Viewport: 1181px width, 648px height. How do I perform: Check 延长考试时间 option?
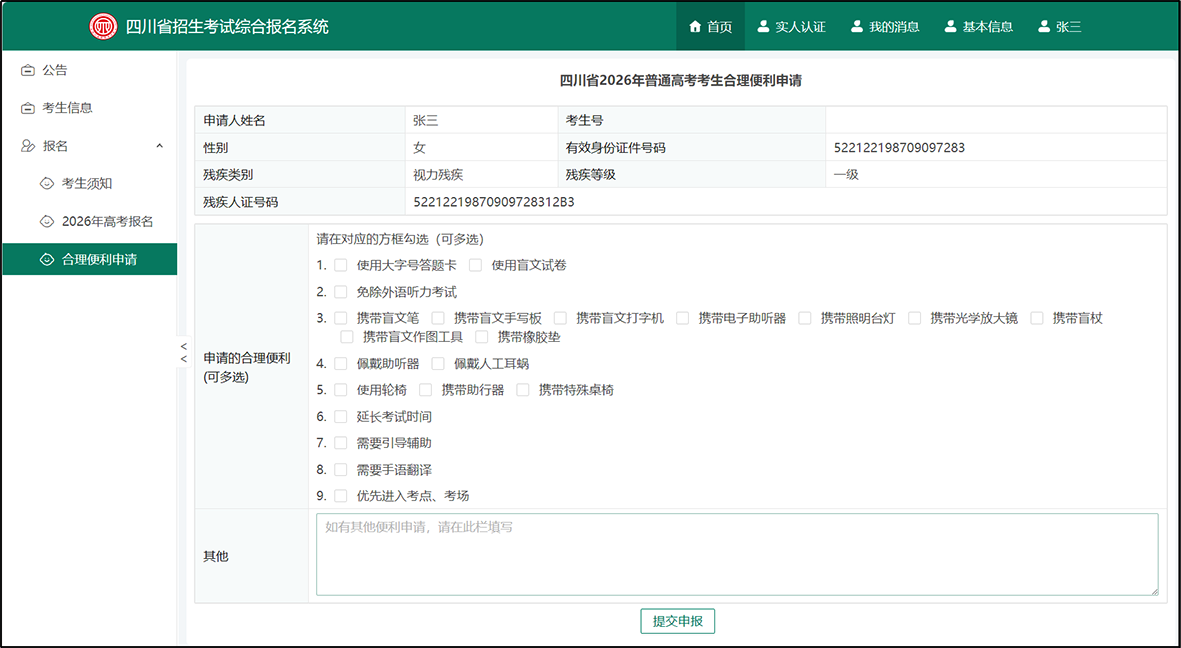click(340, 416)
